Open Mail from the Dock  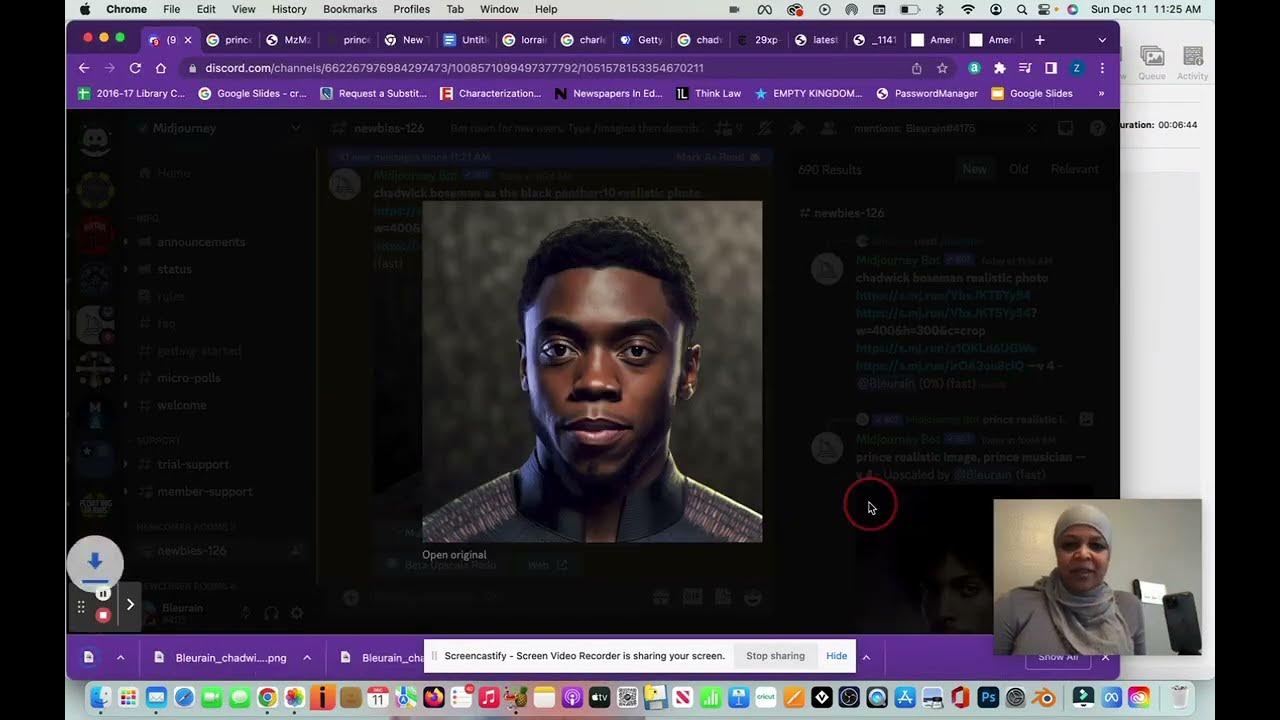pyautogui.click(x=156, y=697)
